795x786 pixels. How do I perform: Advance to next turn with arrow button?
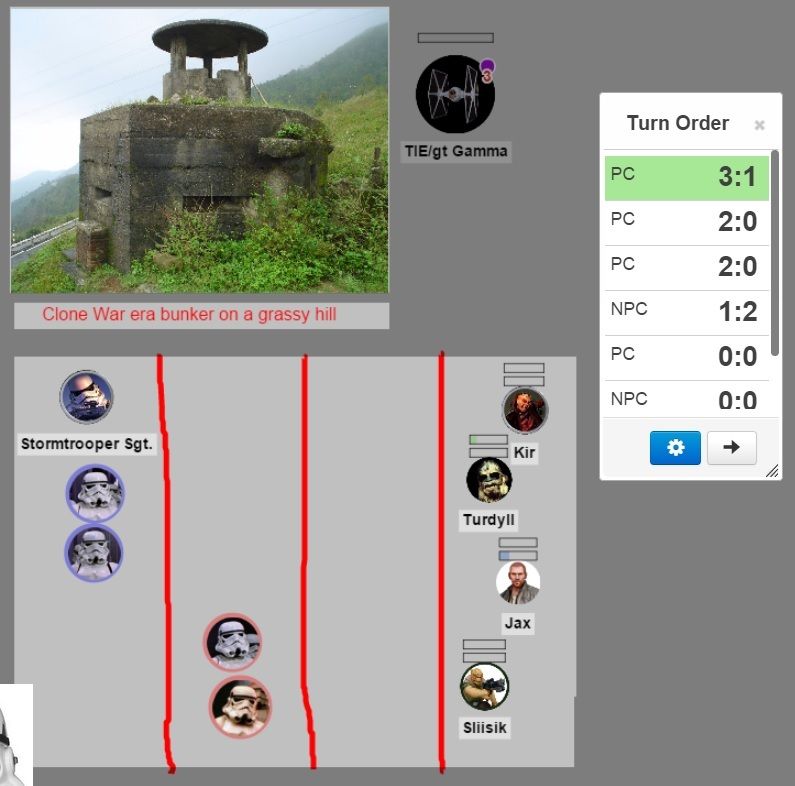[x=731, y=448]
